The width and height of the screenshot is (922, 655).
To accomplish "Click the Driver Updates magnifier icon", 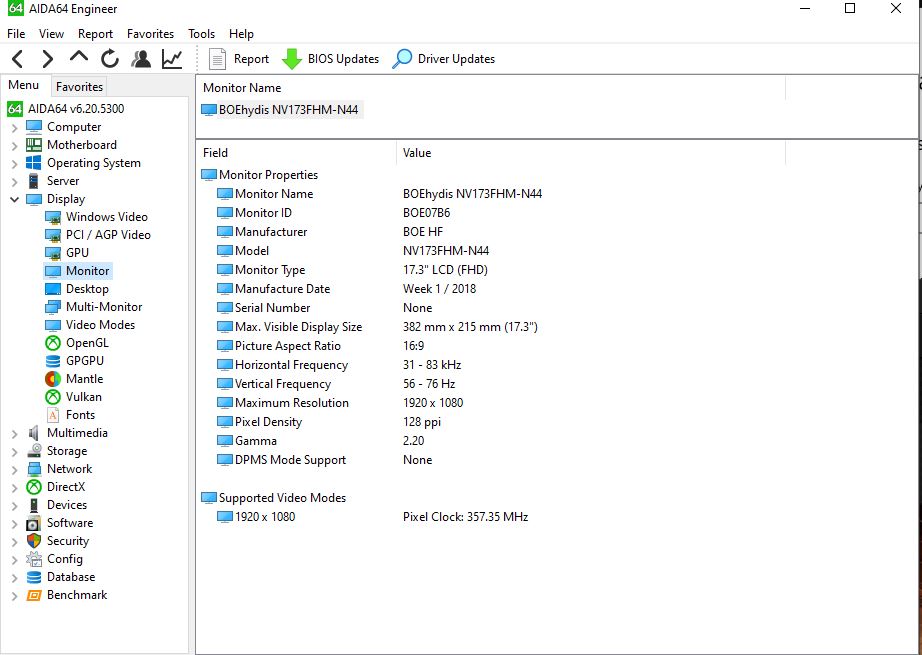I will (402, 59).
